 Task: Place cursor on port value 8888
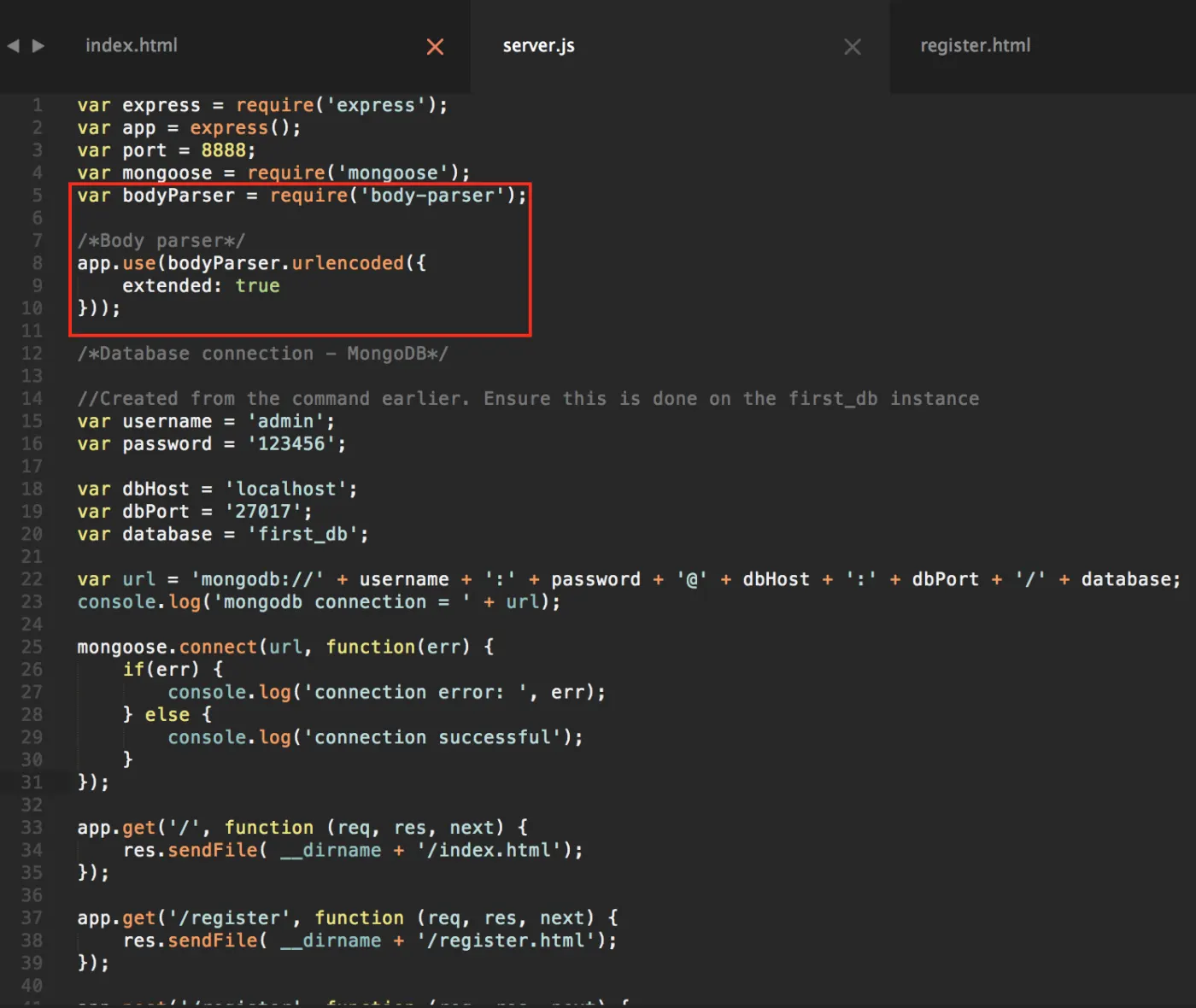coord(223,150)
